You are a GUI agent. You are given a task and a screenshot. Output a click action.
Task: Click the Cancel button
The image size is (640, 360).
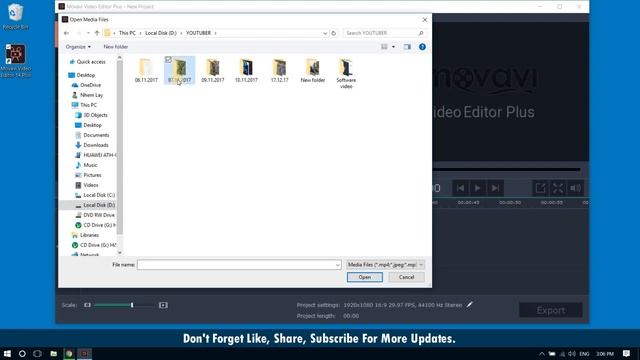(406, 277)
